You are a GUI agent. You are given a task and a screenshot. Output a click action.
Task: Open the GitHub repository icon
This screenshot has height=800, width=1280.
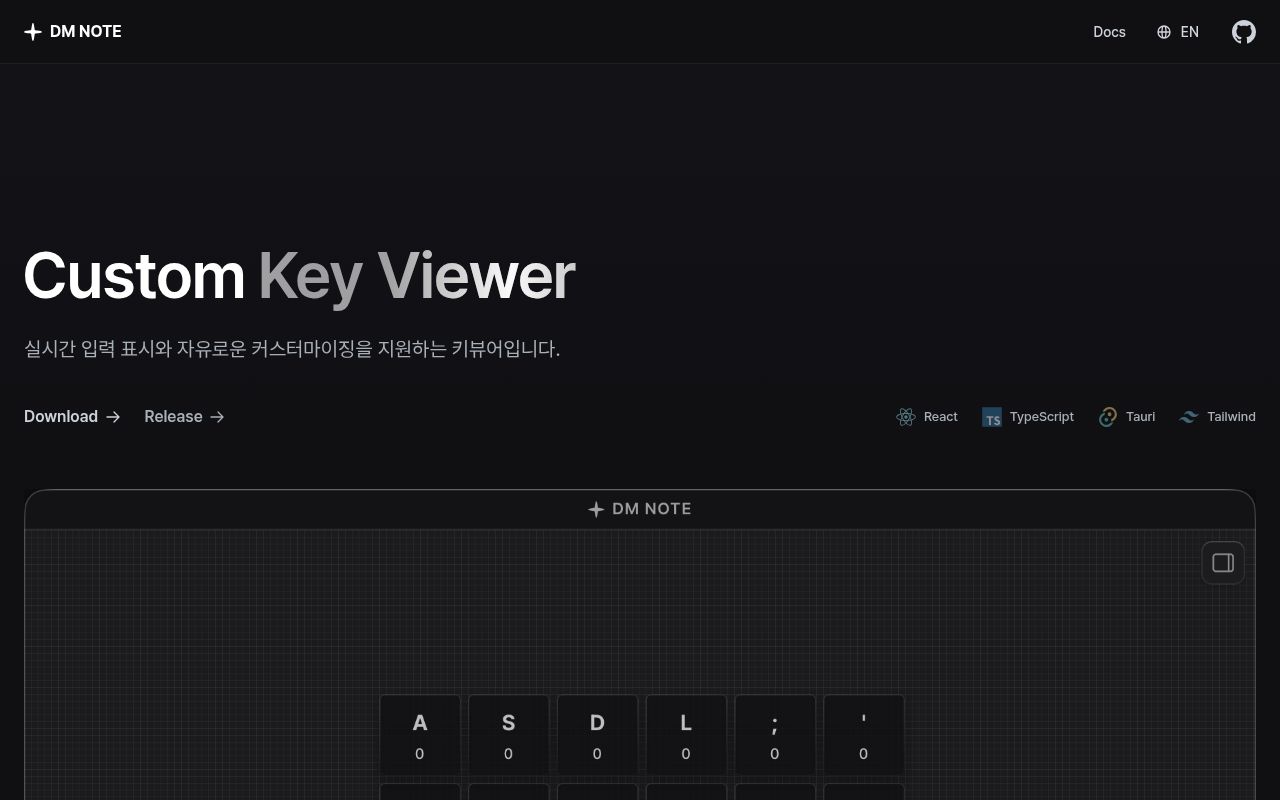[x=1243, y=32]
